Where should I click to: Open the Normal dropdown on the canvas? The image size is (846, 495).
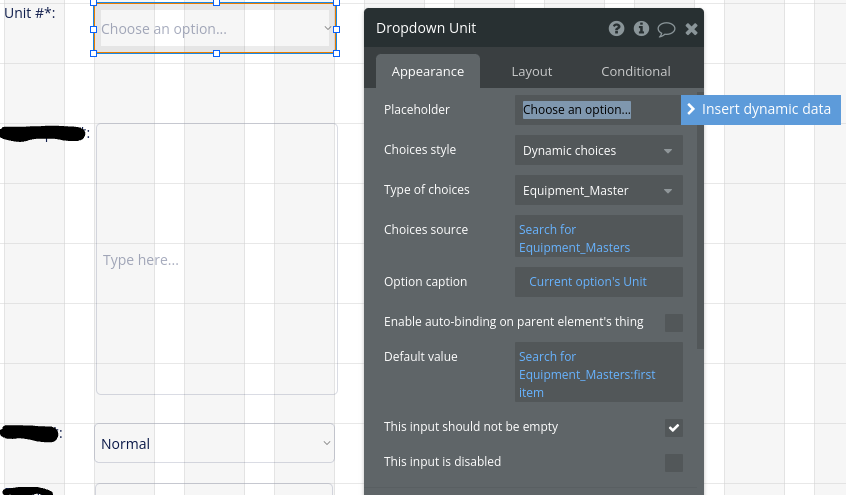click(x=214, y=444)
